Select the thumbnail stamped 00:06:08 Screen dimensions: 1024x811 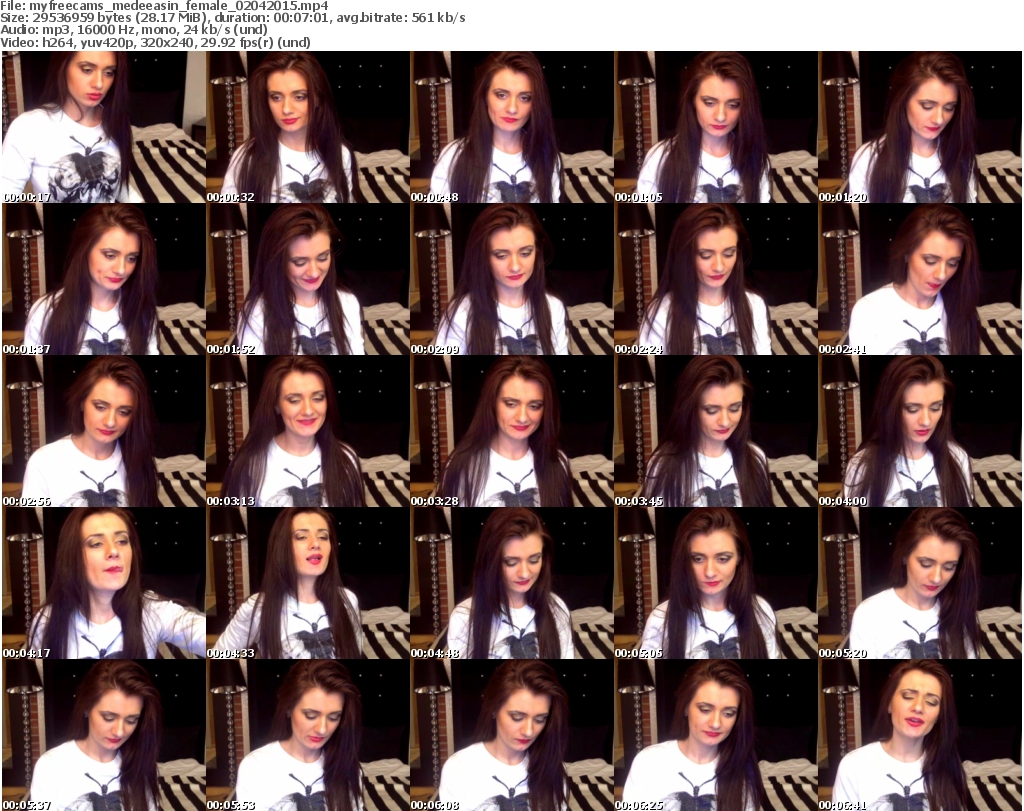511,735
